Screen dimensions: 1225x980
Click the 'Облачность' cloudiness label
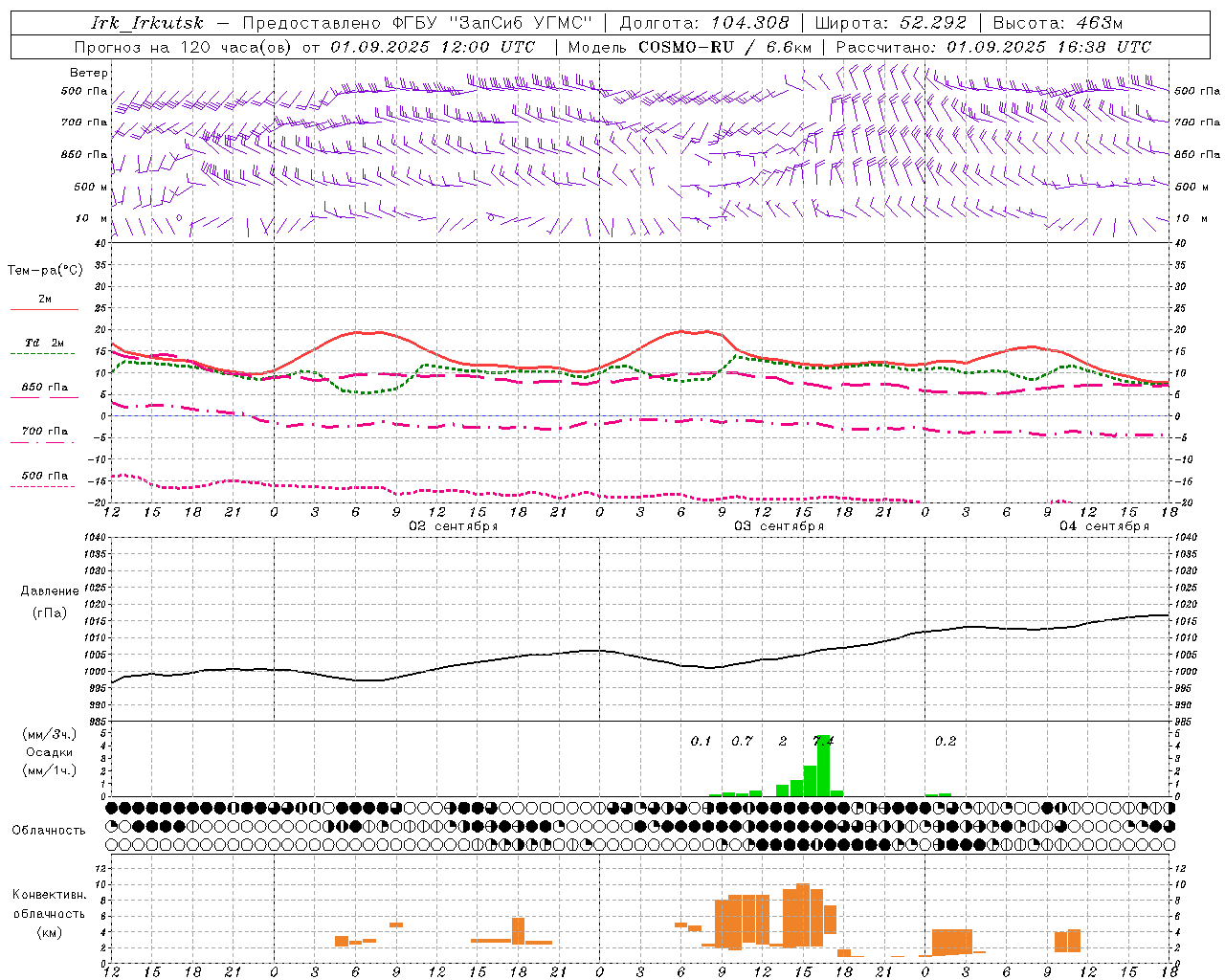click(x=49, y=831)
